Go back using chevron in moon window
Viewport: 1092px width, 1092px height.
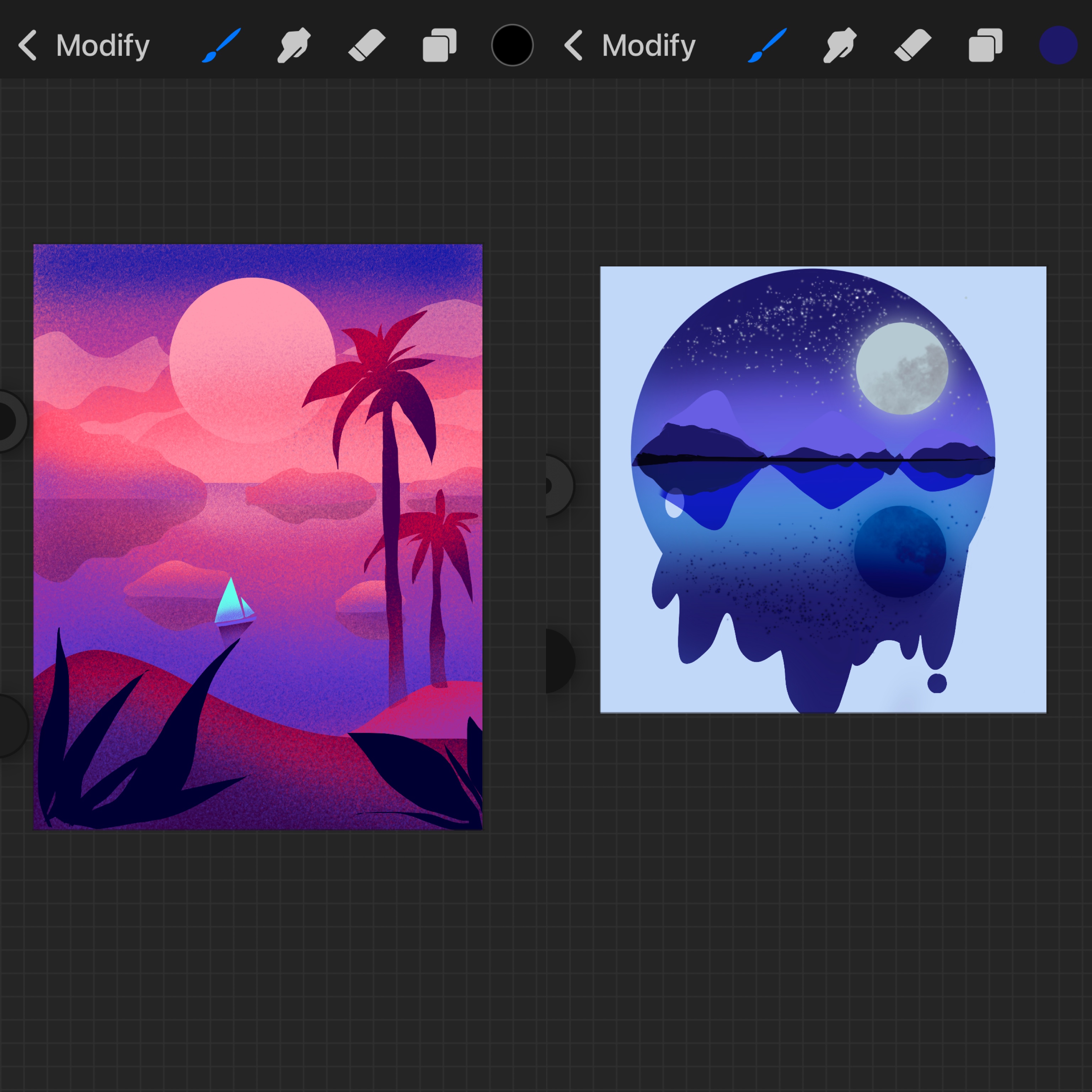click(x=573, y=45)
